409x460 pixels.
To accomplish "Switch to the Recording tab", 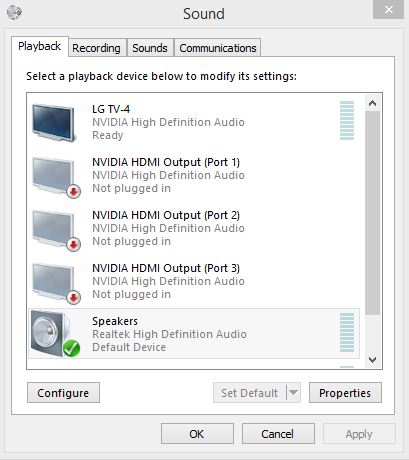I will pyautogui.click(x=97, y=48).
